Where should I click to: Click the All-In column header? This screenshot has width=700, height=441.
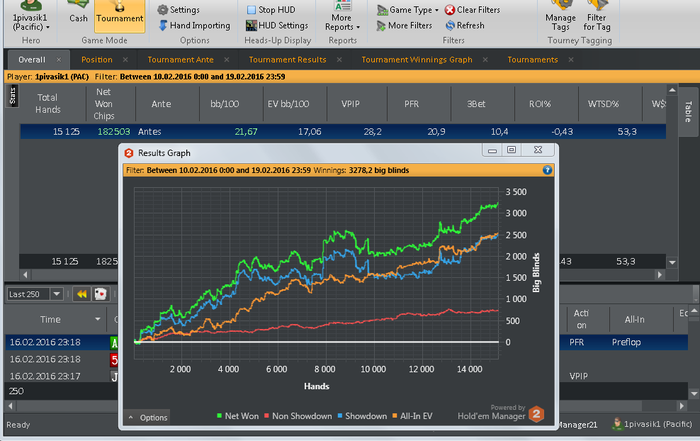[x=634, y=319]
